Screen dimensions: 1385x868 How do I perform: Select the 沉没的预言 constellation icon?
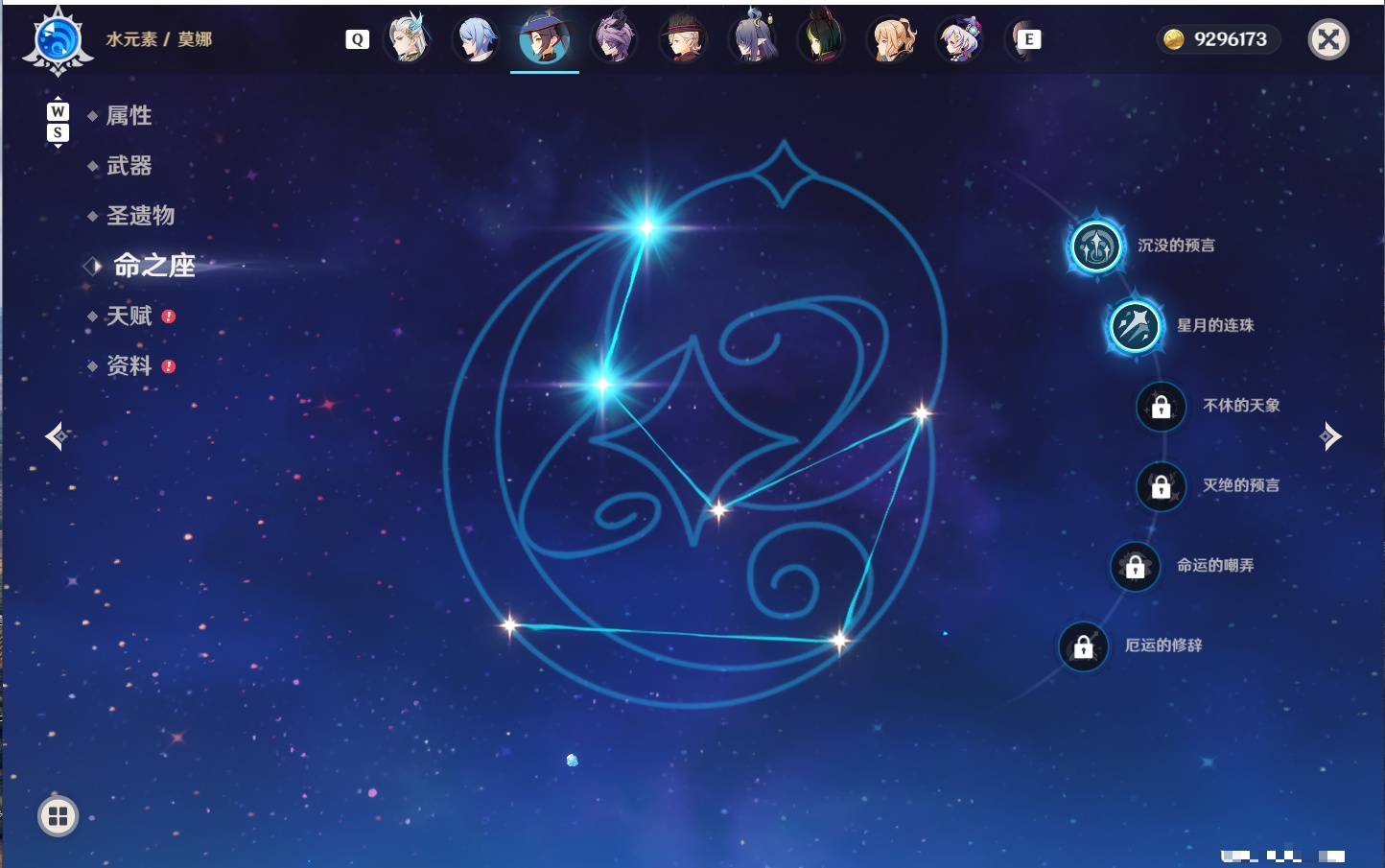point(1096,246)
